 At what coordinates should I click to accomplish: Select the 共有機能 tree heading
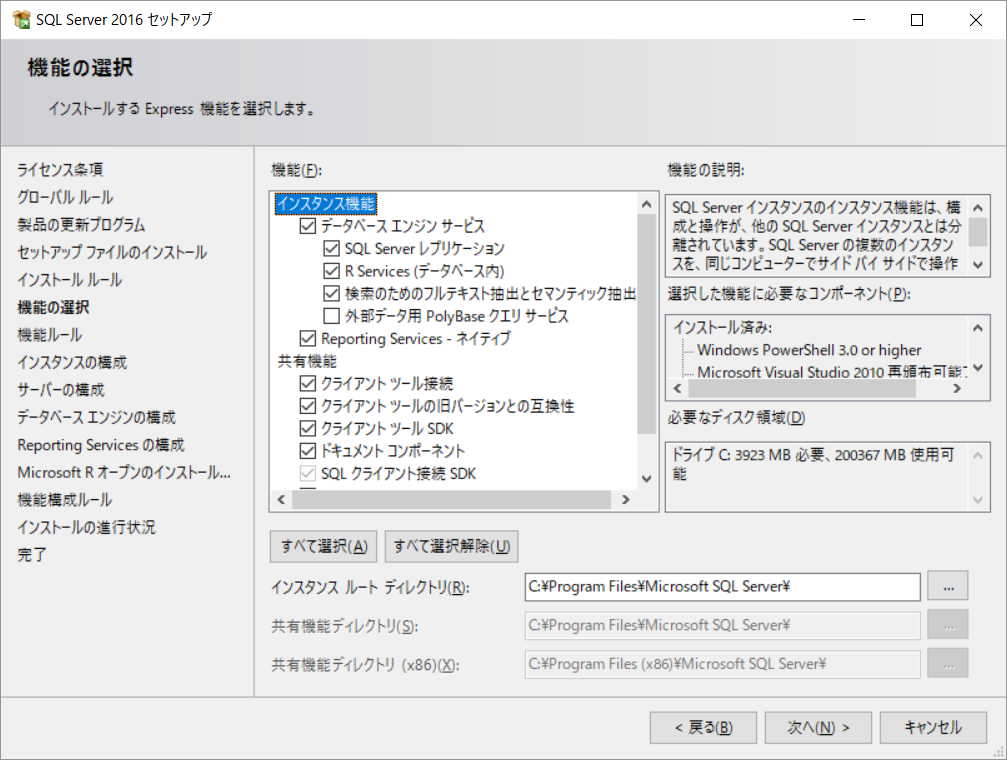tap(307, 361)
